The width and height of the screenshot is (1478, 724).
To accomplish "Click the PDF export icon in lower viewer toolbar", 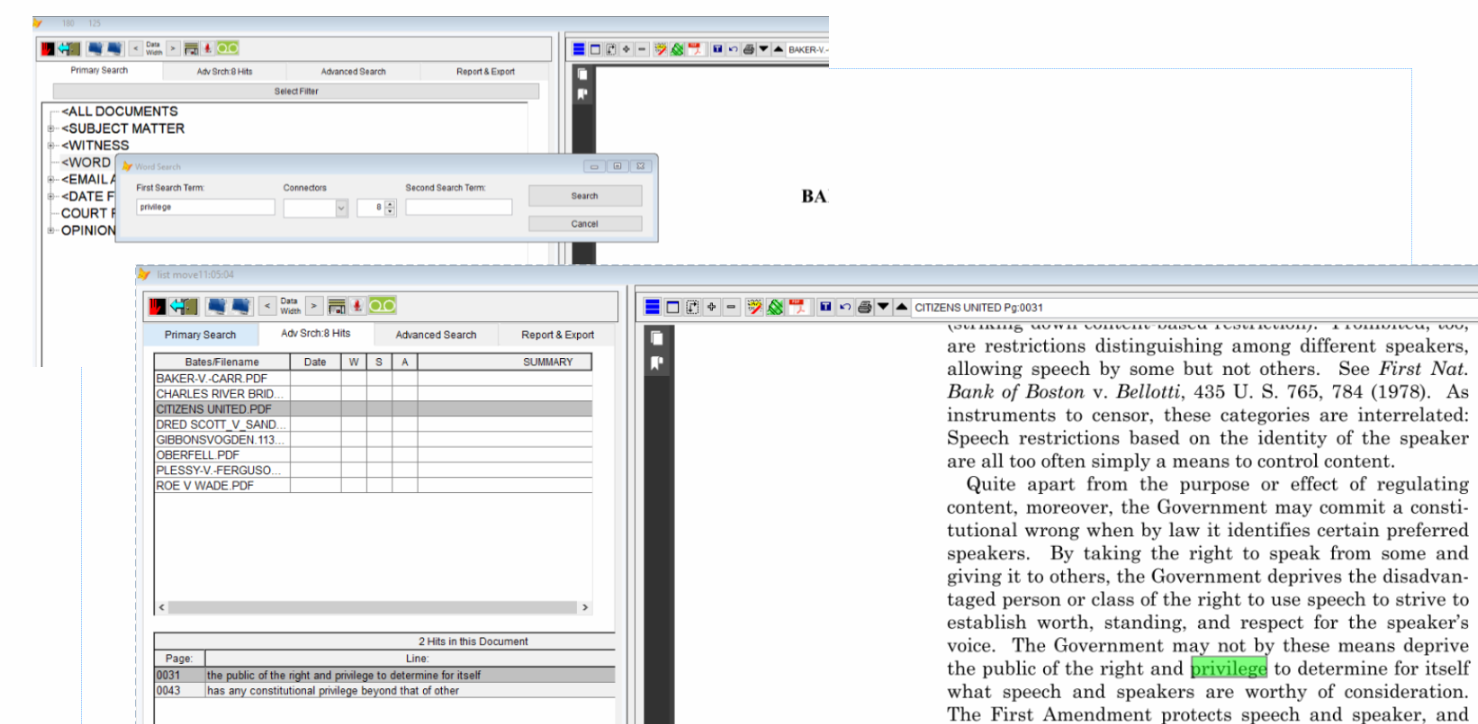I will (x=797, y=307).
